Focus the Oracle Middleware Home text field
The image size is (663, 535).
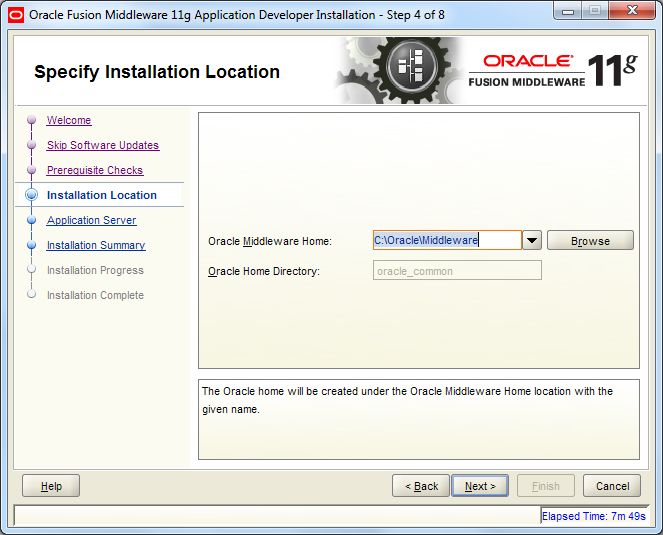(447, 240)
